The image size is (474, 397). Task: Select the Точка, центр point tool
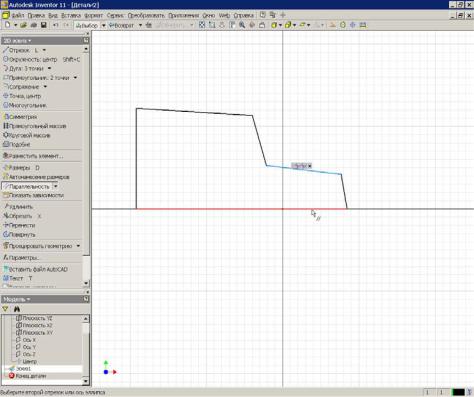tap(22, 96)
